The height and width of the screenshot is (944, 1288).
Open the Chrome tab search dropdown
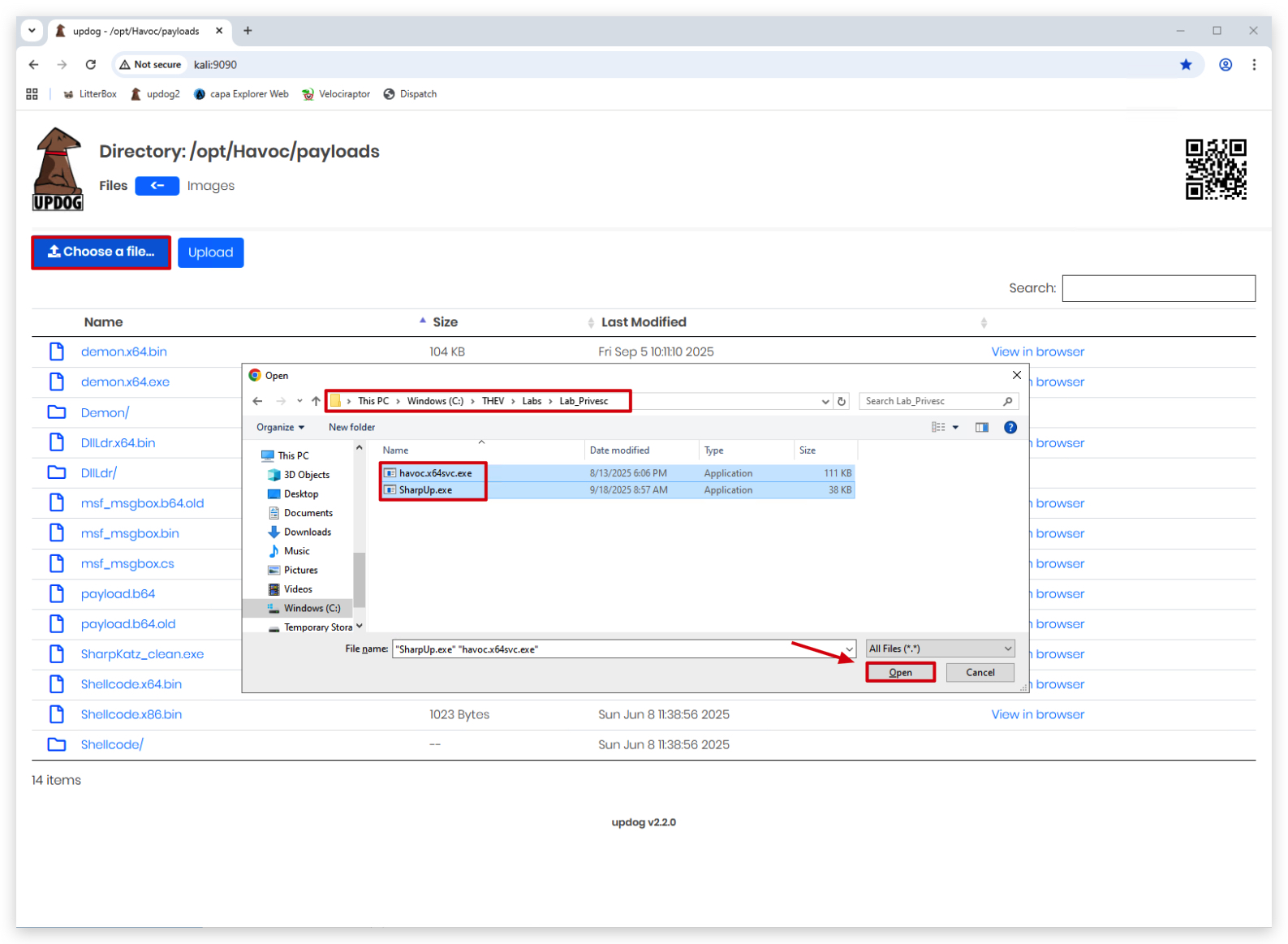point(32,31)
